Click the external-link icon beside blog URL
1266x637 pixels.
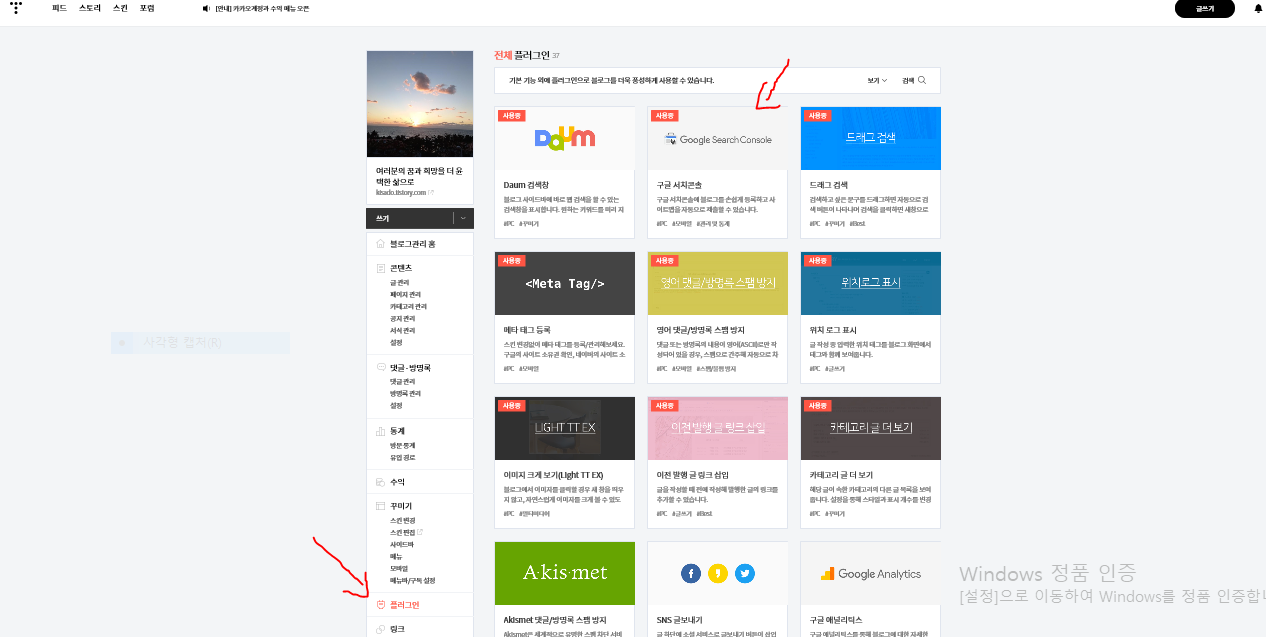pos(431,192)
